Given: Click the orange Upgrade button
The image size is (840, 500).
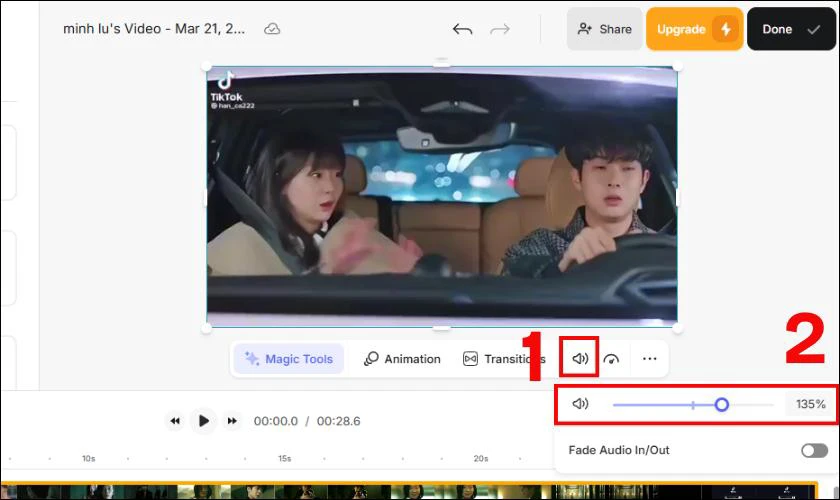Looking at the screenshot, I should pyautogui.click(x=694, y=29).
